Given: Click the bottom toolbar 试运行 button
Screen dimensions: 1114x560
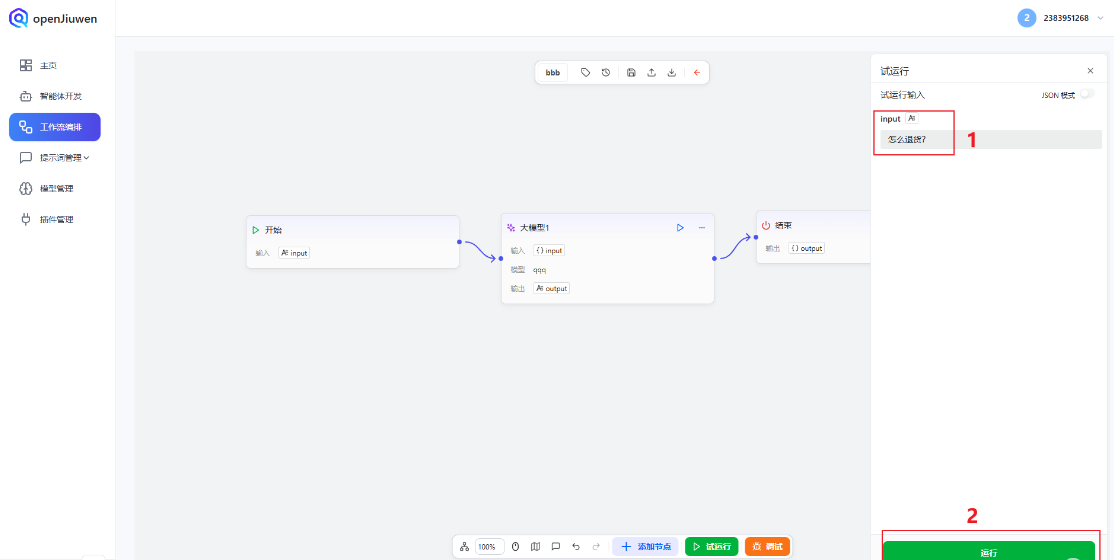Looking at the screenshot, I should coord(712,546).
